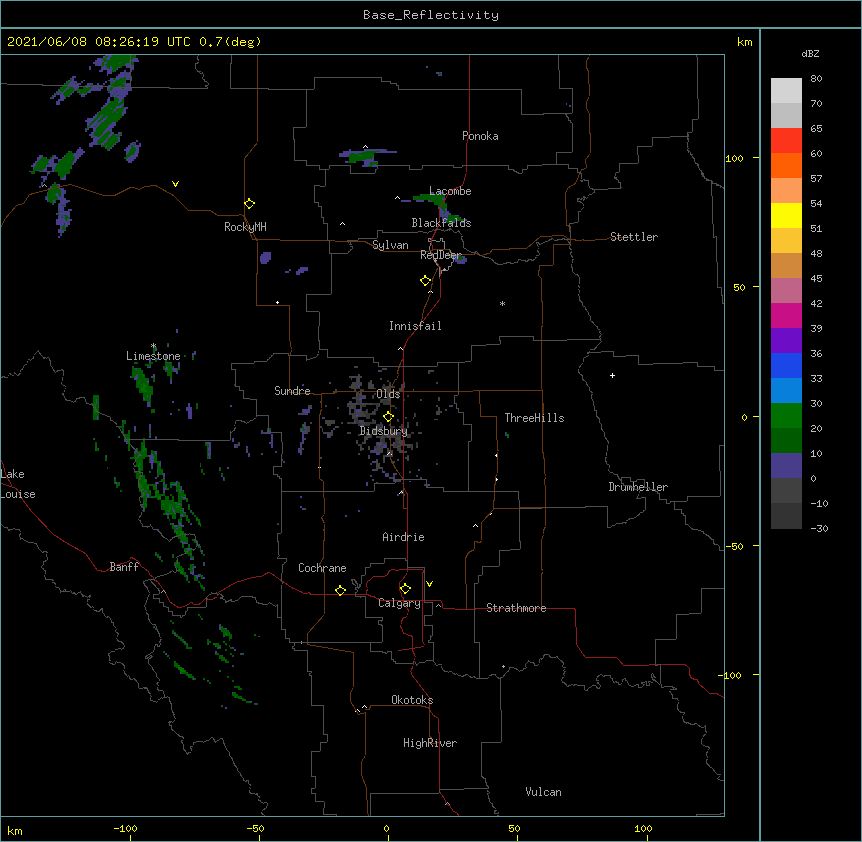Image resolution: width=862 pixels, height=842 pixels.
Task: Click the green radar echo north of Lacombe
Action: (x=363, y=156)
